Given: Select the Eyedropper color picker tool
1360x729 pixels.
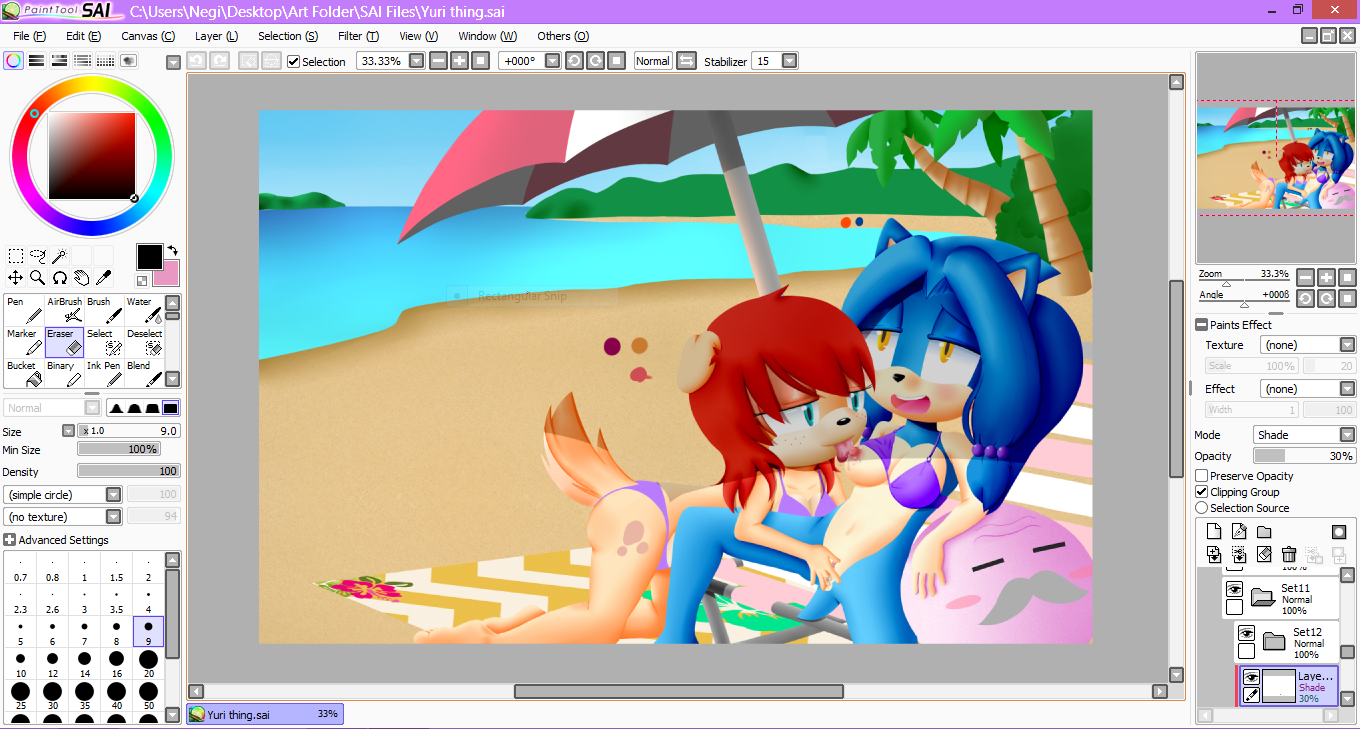Looking at the screenshot, I should pyautogui.click(x=103, y=278).
